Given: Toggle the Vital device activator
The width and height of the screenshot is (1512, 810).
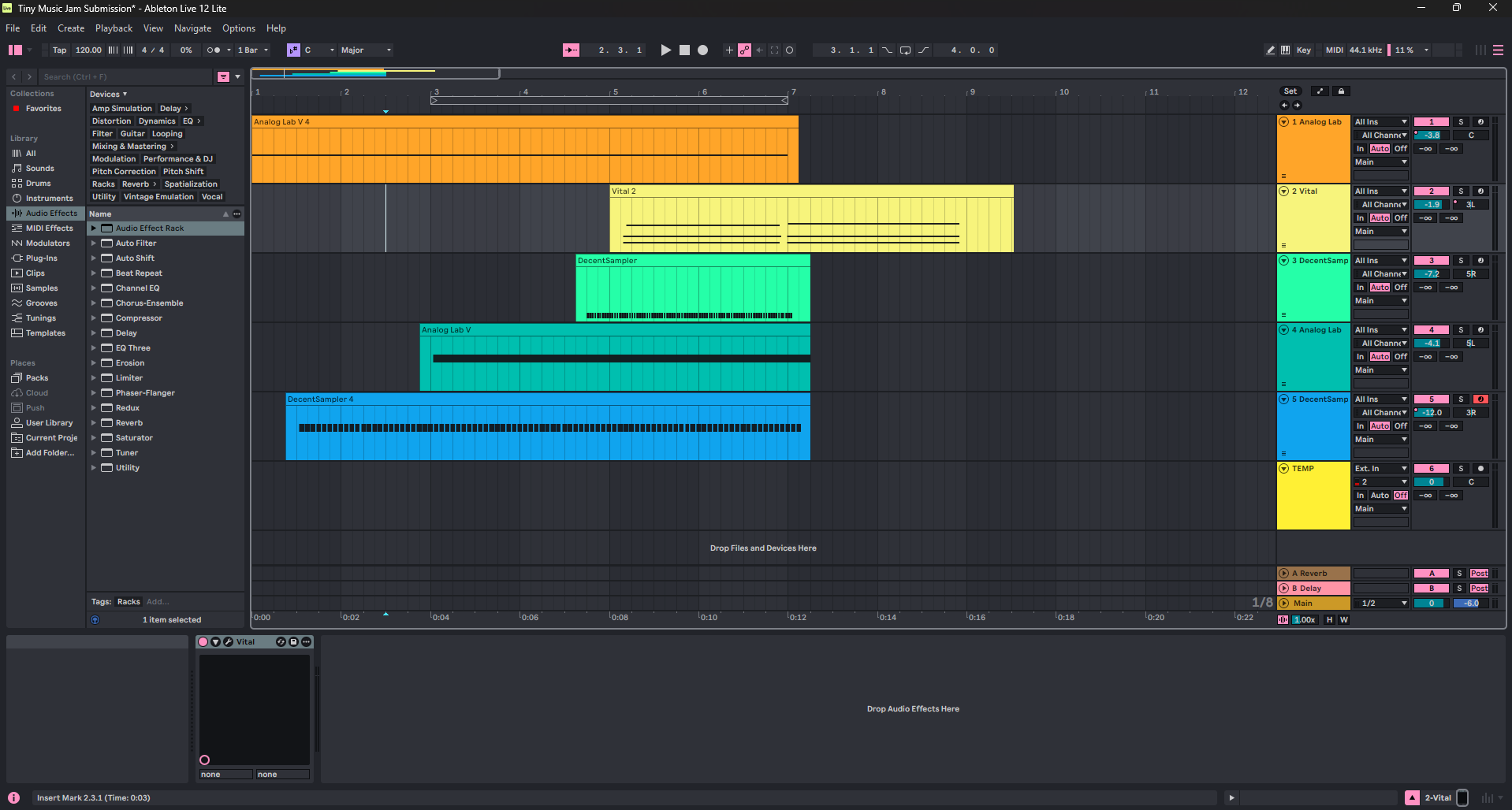Looking at the screenshot, I should click(x=203, y=642).
